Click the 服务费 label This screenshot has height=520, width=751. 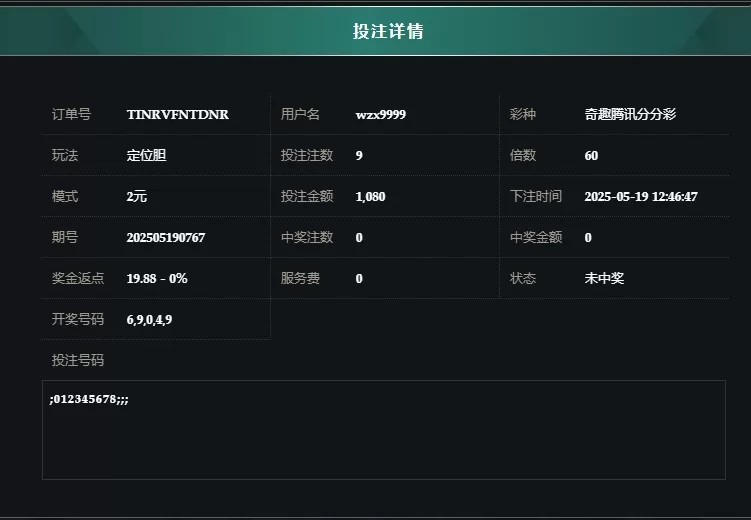[x=300, y=278]
